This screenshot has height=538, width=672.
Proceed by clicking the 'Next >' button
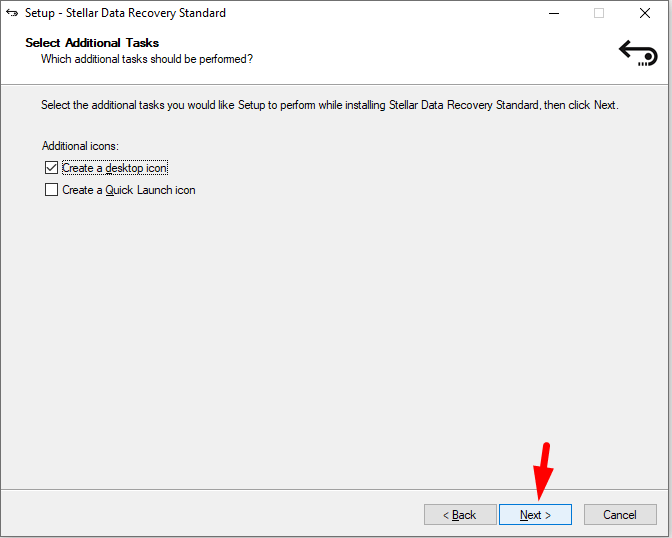[x=535, y=514]
